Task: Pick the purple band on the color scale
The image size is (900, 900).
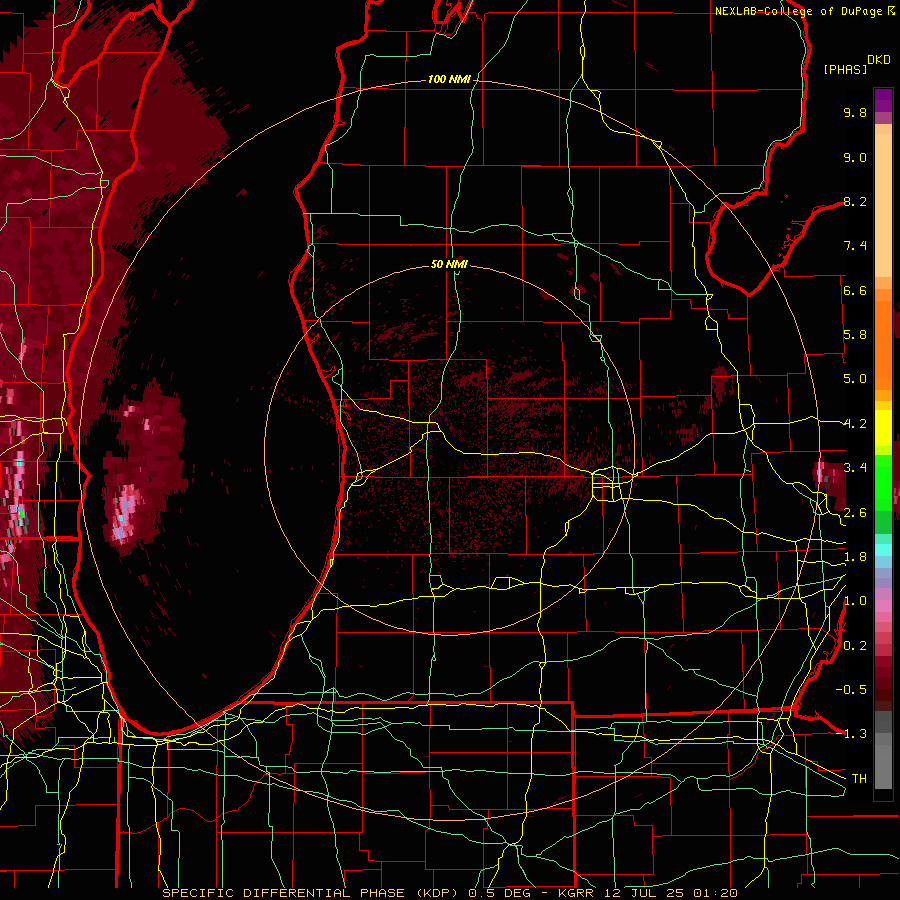Action: [883, 100]
